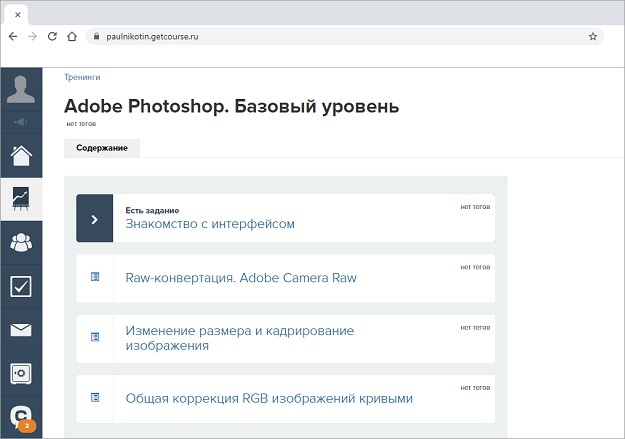Click the Raw-конвертация lesson document icon
Image resolution: width=625 pixels, height=439 pixels.
[x=95, y=277]
